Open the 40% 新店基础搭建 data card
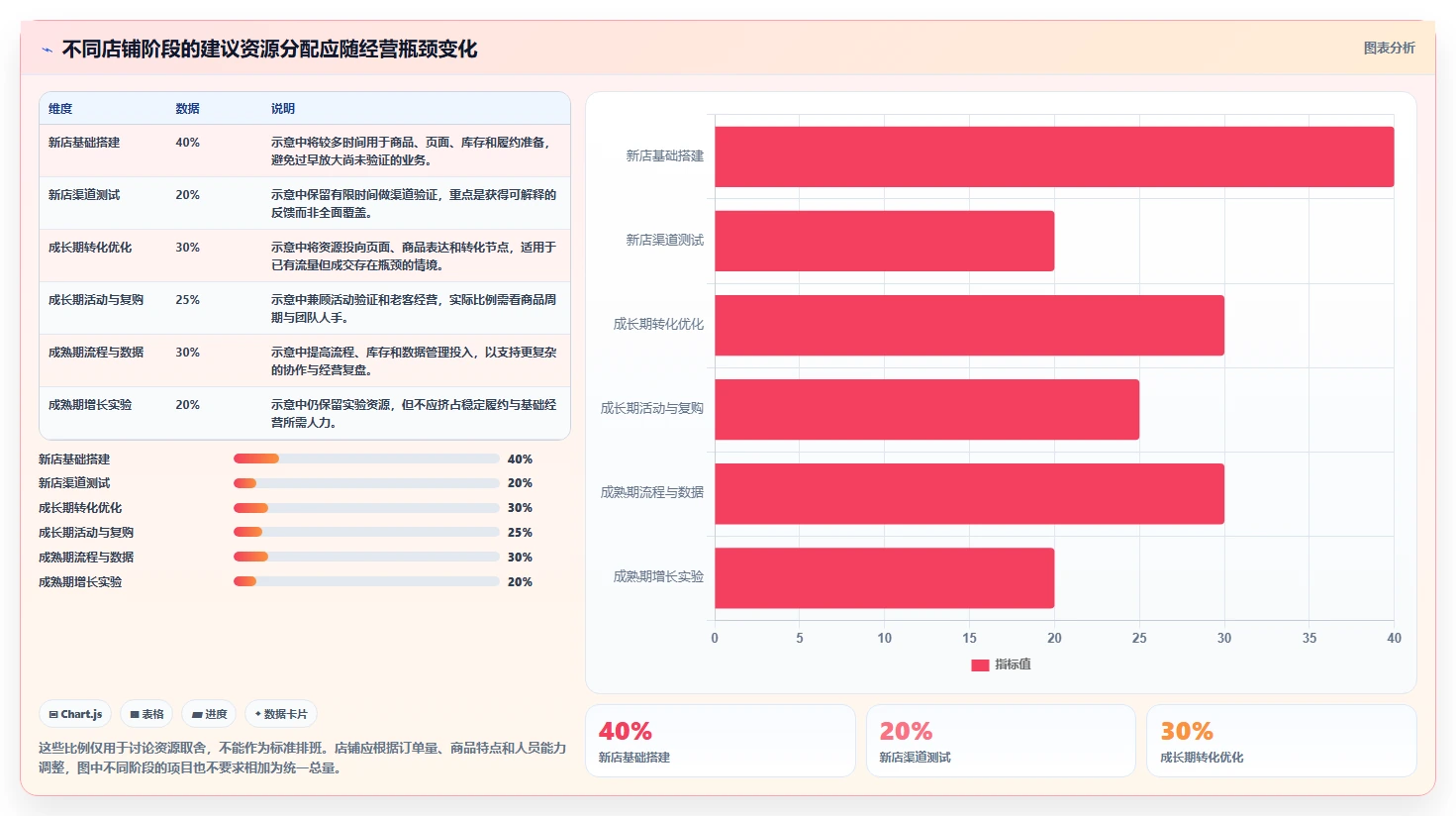 [x=721, y=741]
